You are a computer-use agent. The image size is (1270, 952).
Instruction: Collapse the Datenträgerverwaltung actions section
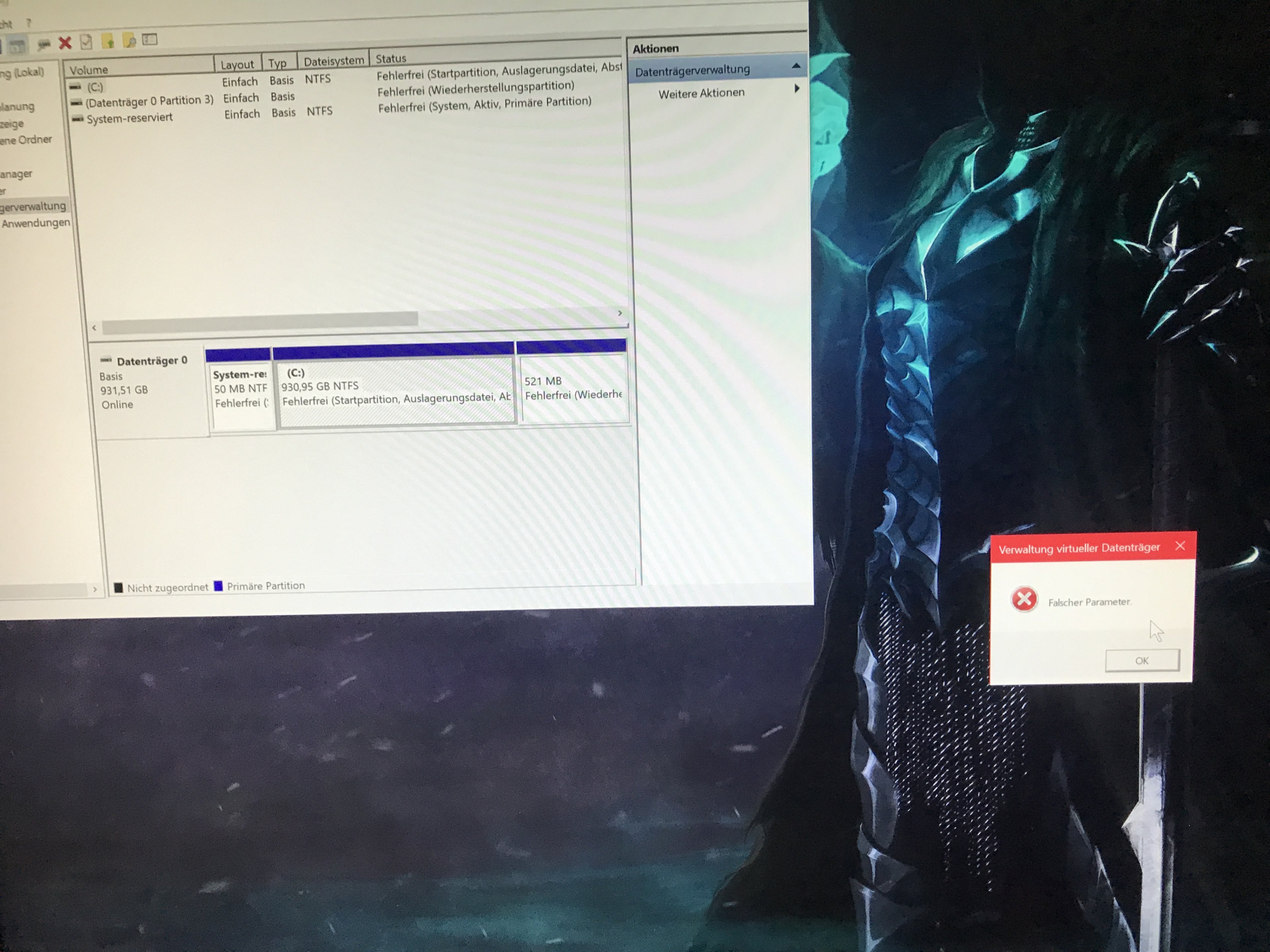(x=796, y=66)
